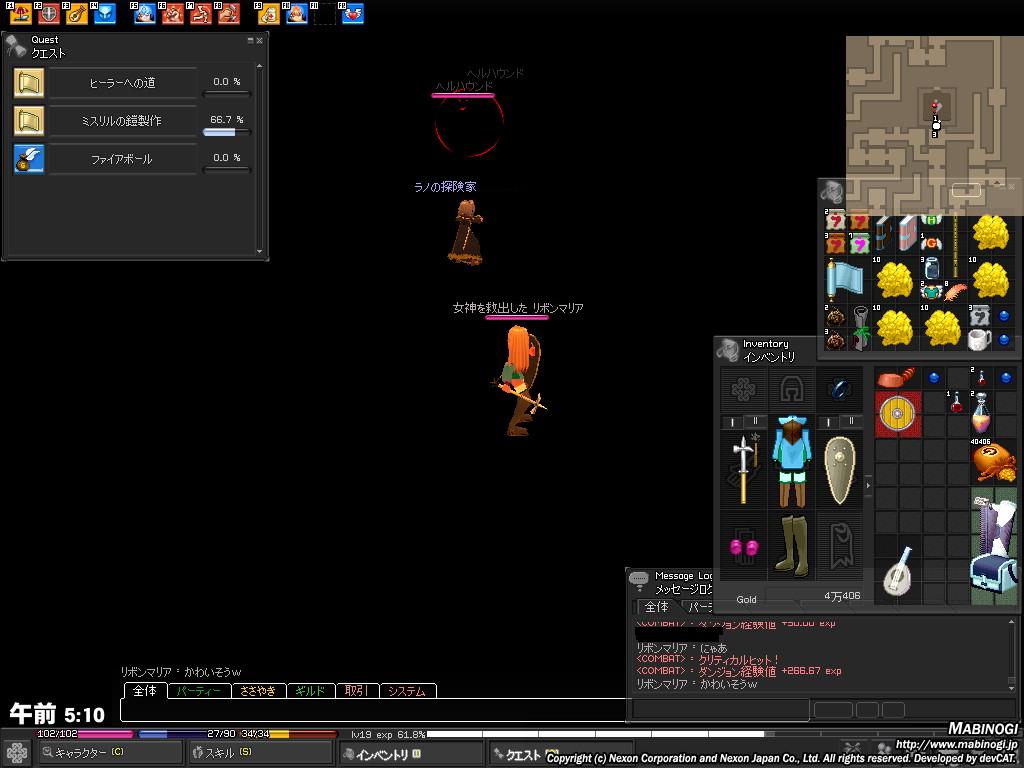Click the equipped boots slot
This screenshot has height=768, width=1024.
[792, 544]
